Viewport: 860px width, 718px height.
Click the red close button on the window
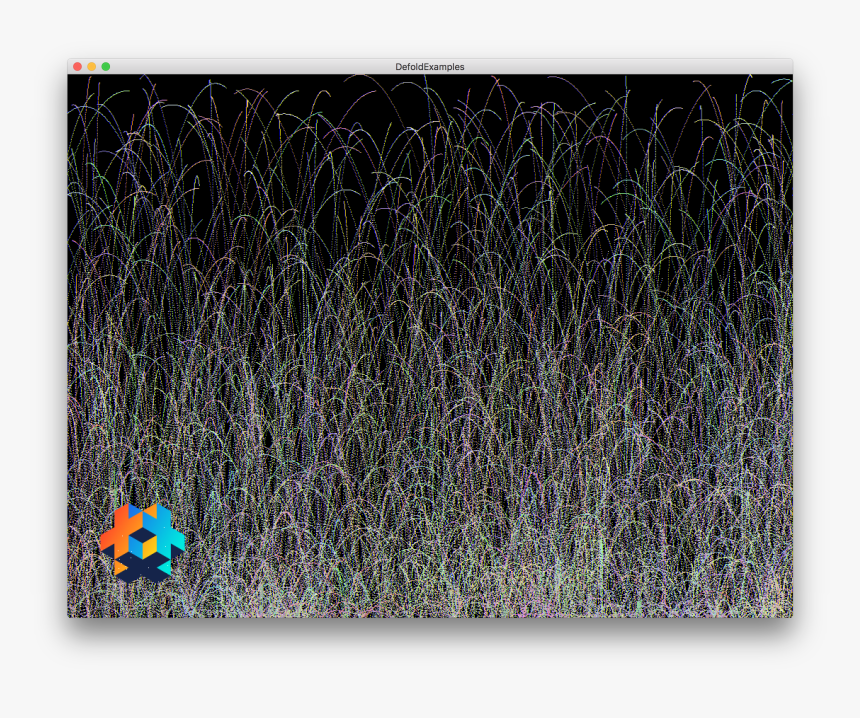[x=78, y=66]
